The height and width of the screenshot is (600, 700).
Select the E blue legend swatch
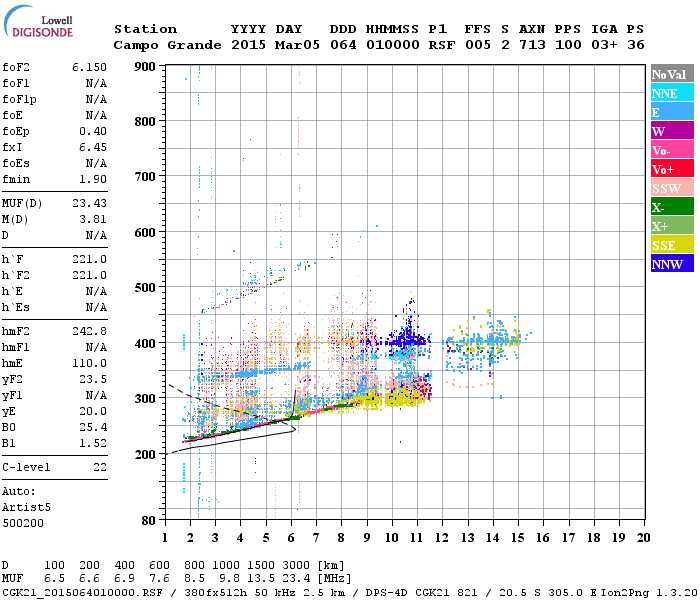[x=672, y=112]
